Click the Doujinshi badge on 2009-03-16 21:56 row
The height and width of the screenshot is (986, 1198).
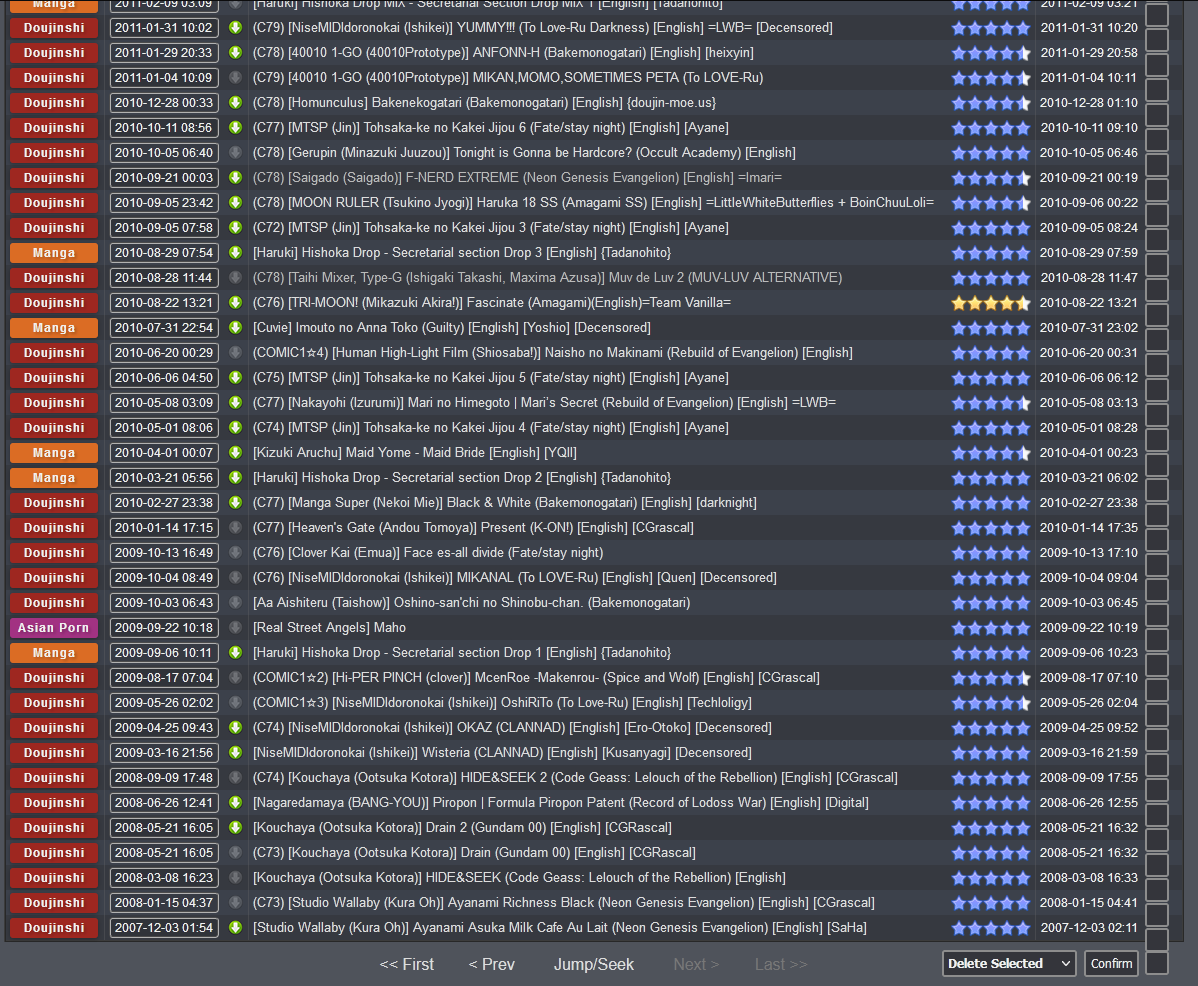coord(53,753)
